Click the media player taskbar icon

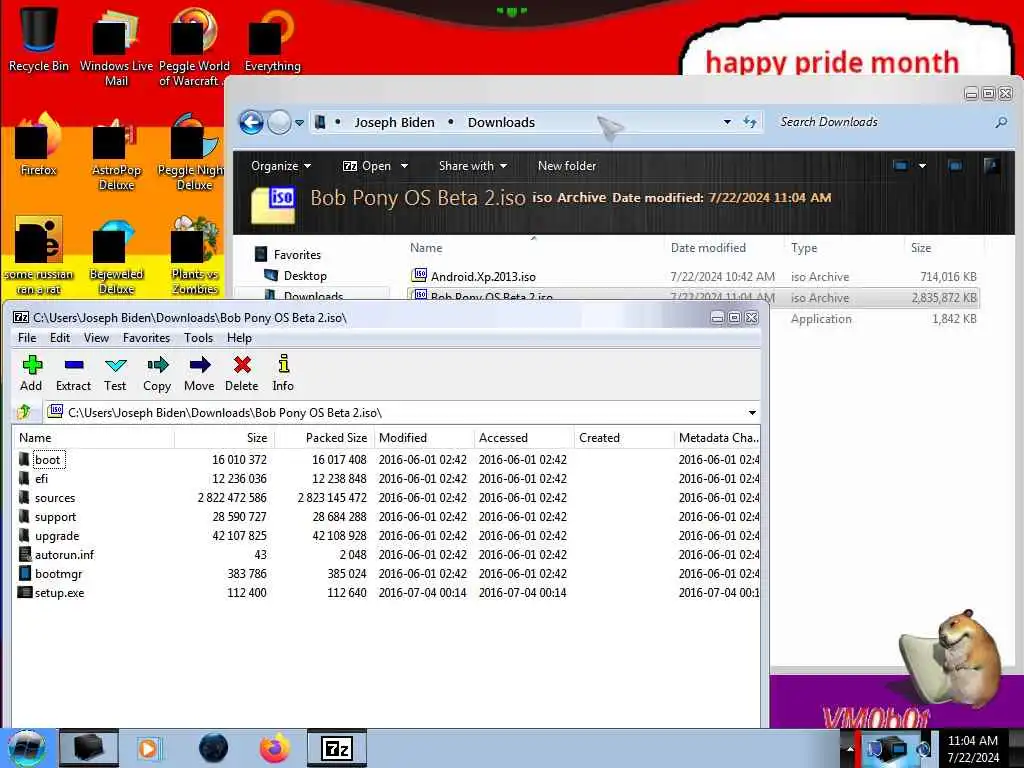click(x=149, y=748)
